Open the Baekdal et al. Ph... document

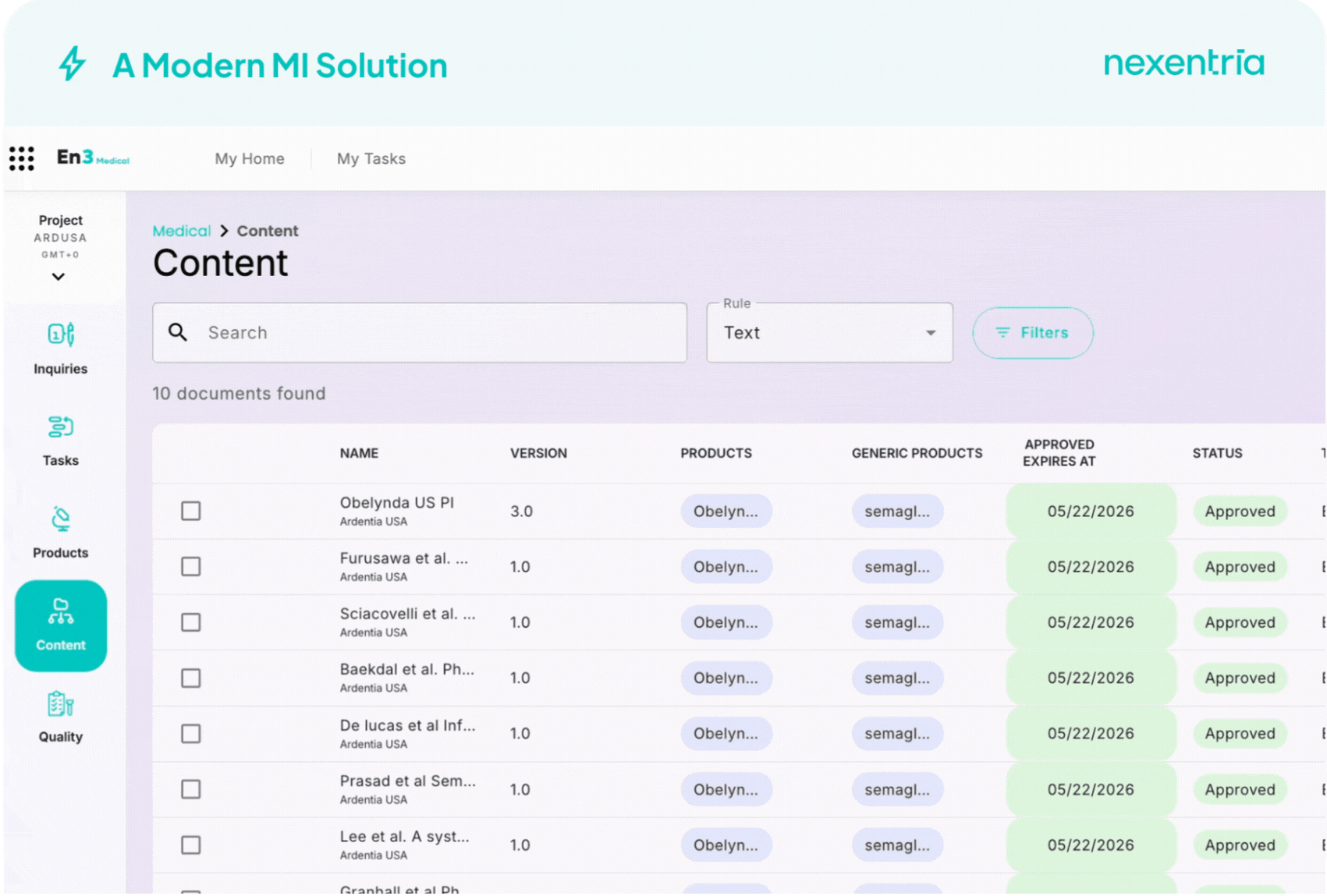406,669
